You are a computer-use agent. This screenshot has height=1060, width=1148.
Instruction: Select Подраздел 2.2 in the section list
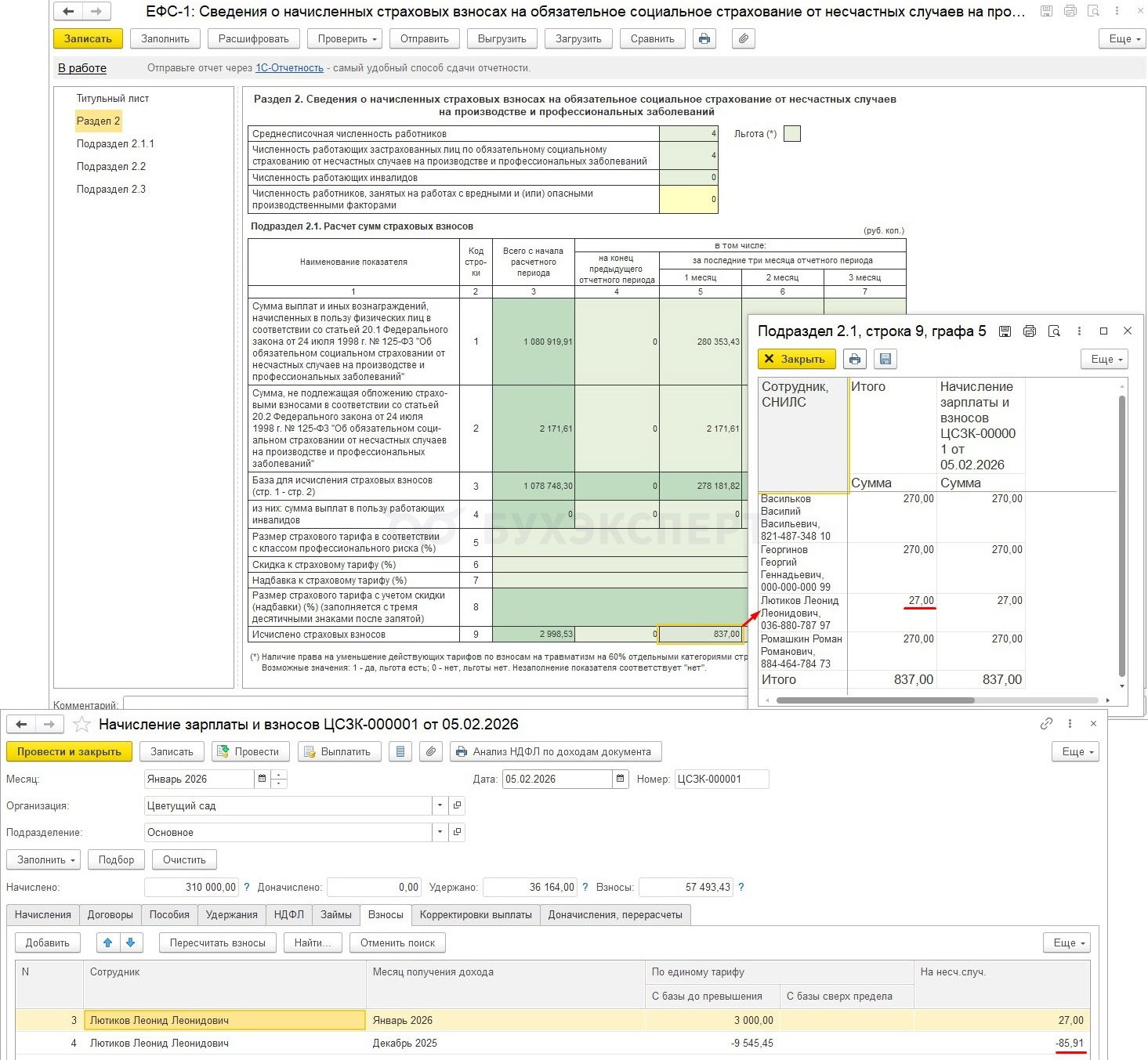(x=111, y=166)
